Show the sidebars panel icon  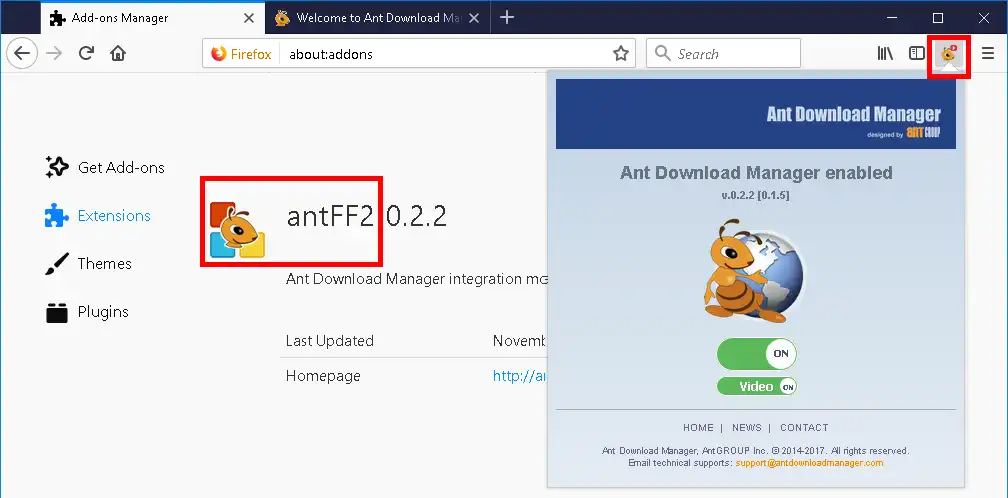click(x=917, y=53)
